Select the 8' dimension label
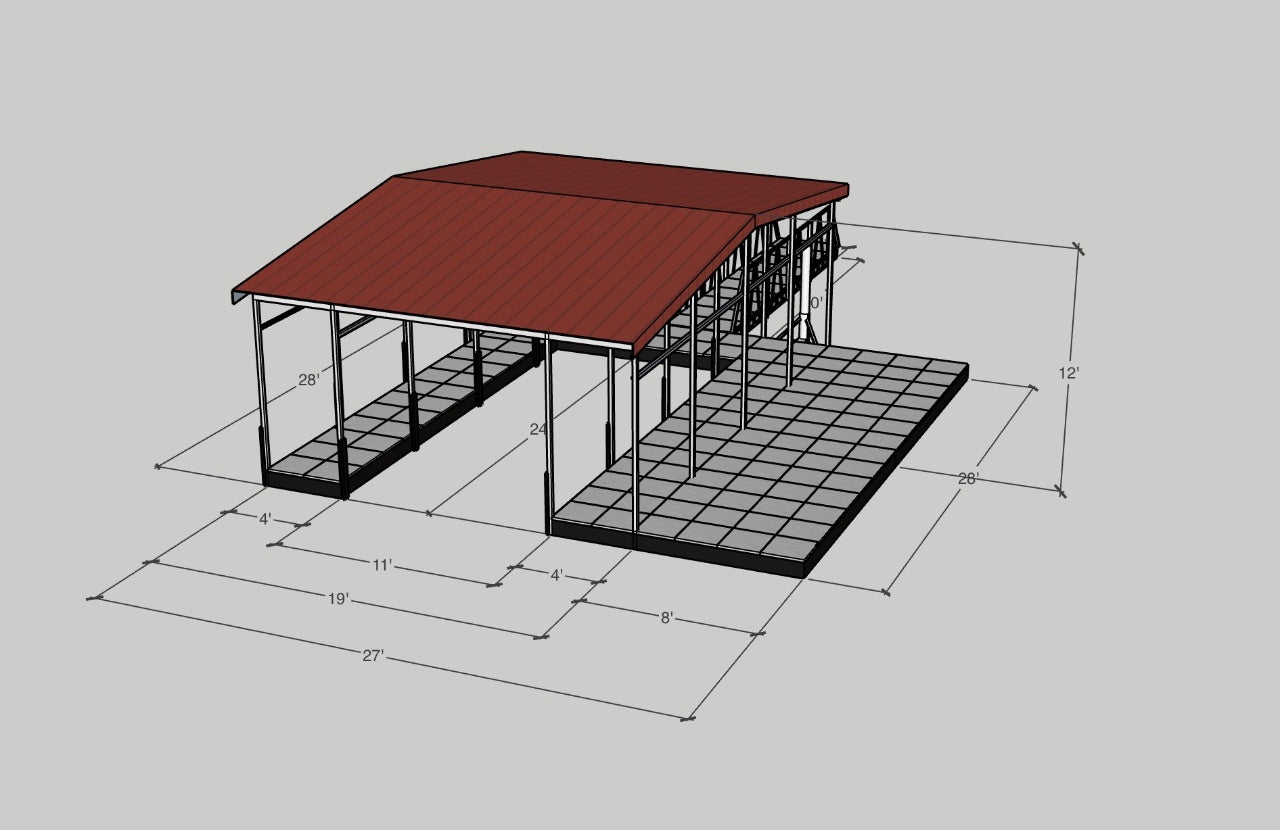This screenshot has height=830, width=1280. click(667, 618)
